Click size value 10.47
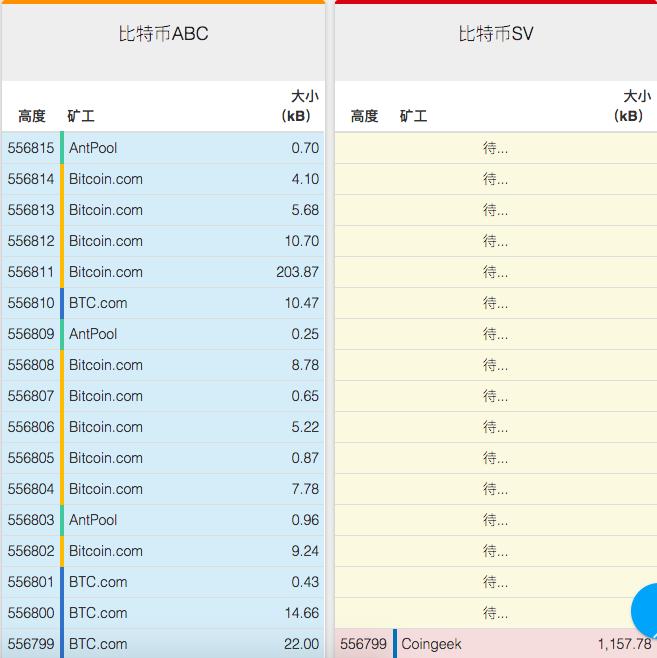Image resolution: width=657 pixels, height=658 pixels. click(302, 303)
